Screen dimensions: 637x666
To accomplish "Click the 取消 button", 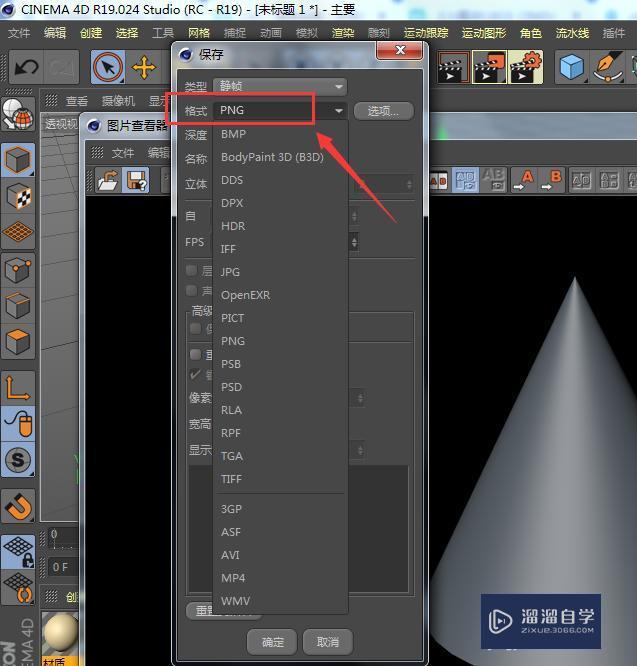I will pos(328,642).
